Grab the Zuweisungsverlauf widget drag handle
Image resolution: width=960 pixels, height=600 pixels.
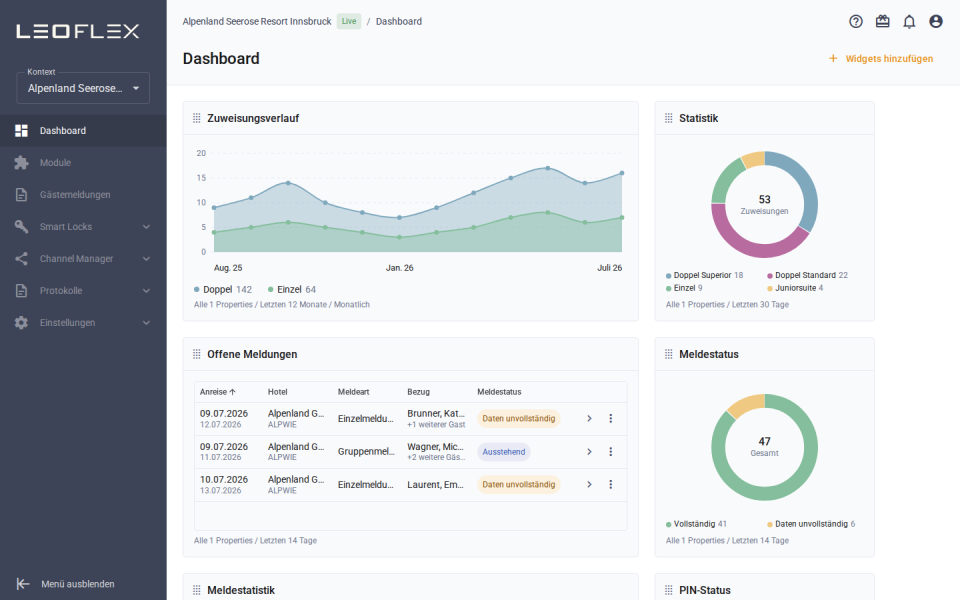[x=197, y=118]
